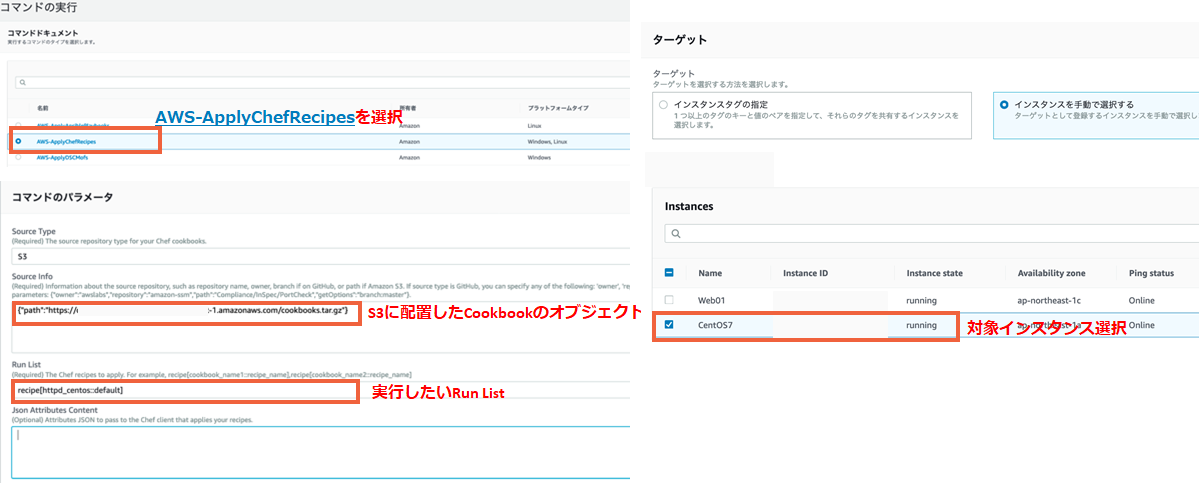Click the Web01 instance name cell
The image size is (1199, 483).
point(710,300)
